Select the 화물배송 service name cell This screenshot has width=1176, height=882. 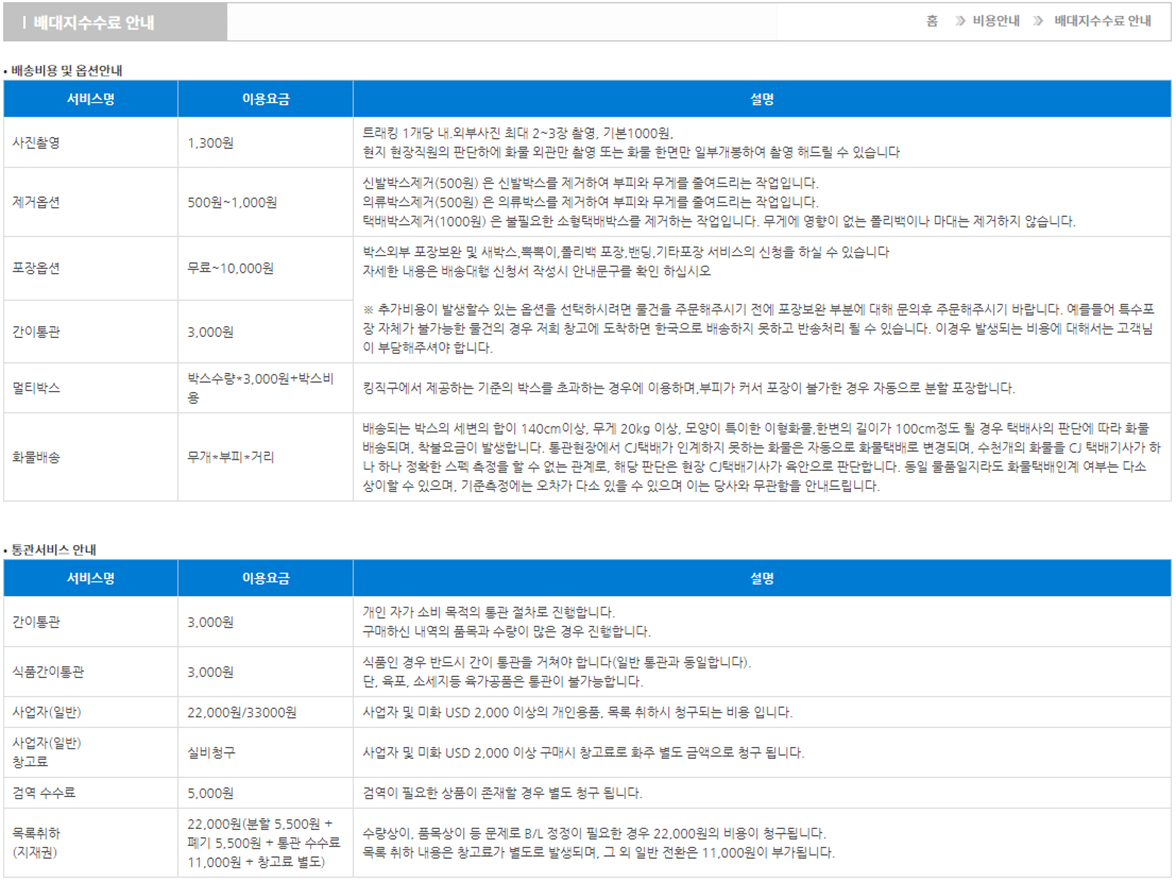[x=36, y=457]
